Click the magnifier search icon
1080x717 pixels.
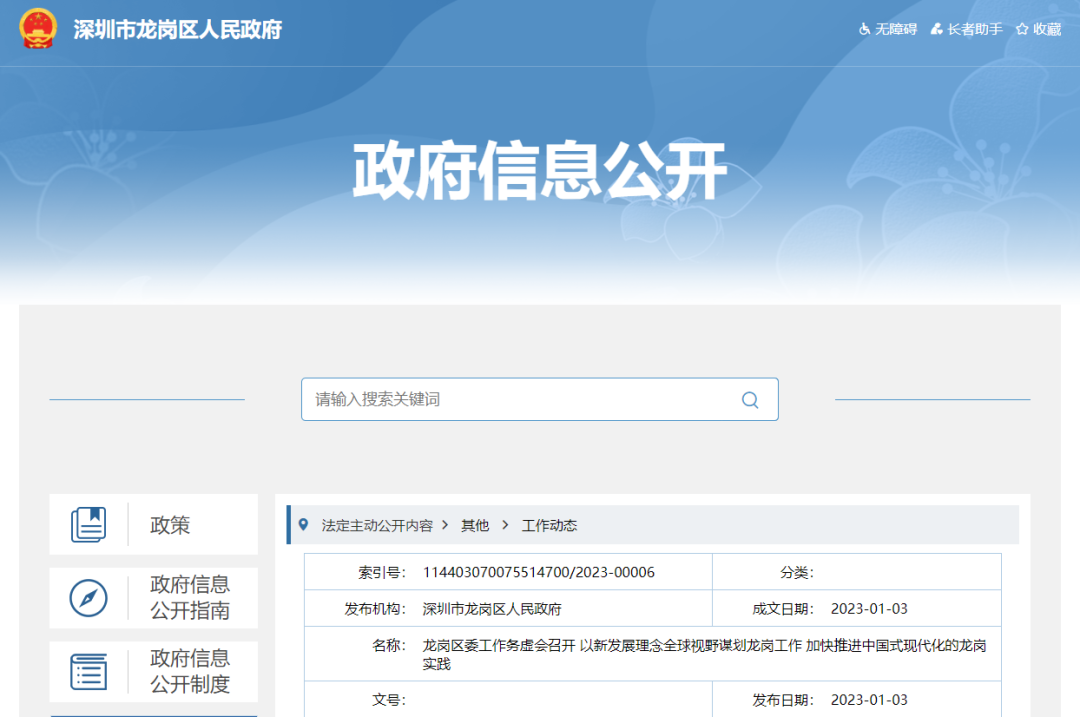[750, 399]
